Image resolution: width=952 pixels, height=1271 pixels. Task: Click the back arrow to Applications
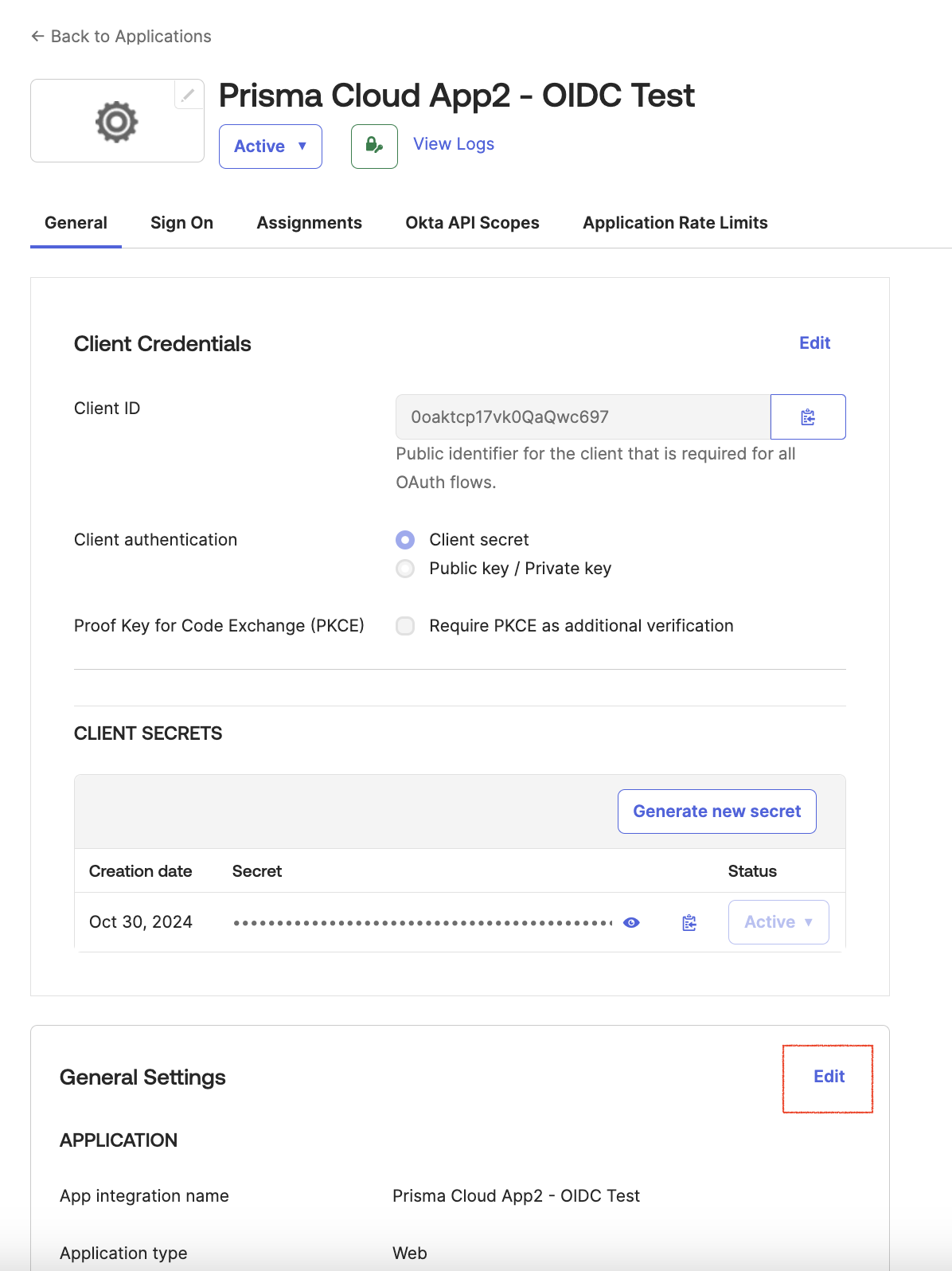tap(37, 37)
